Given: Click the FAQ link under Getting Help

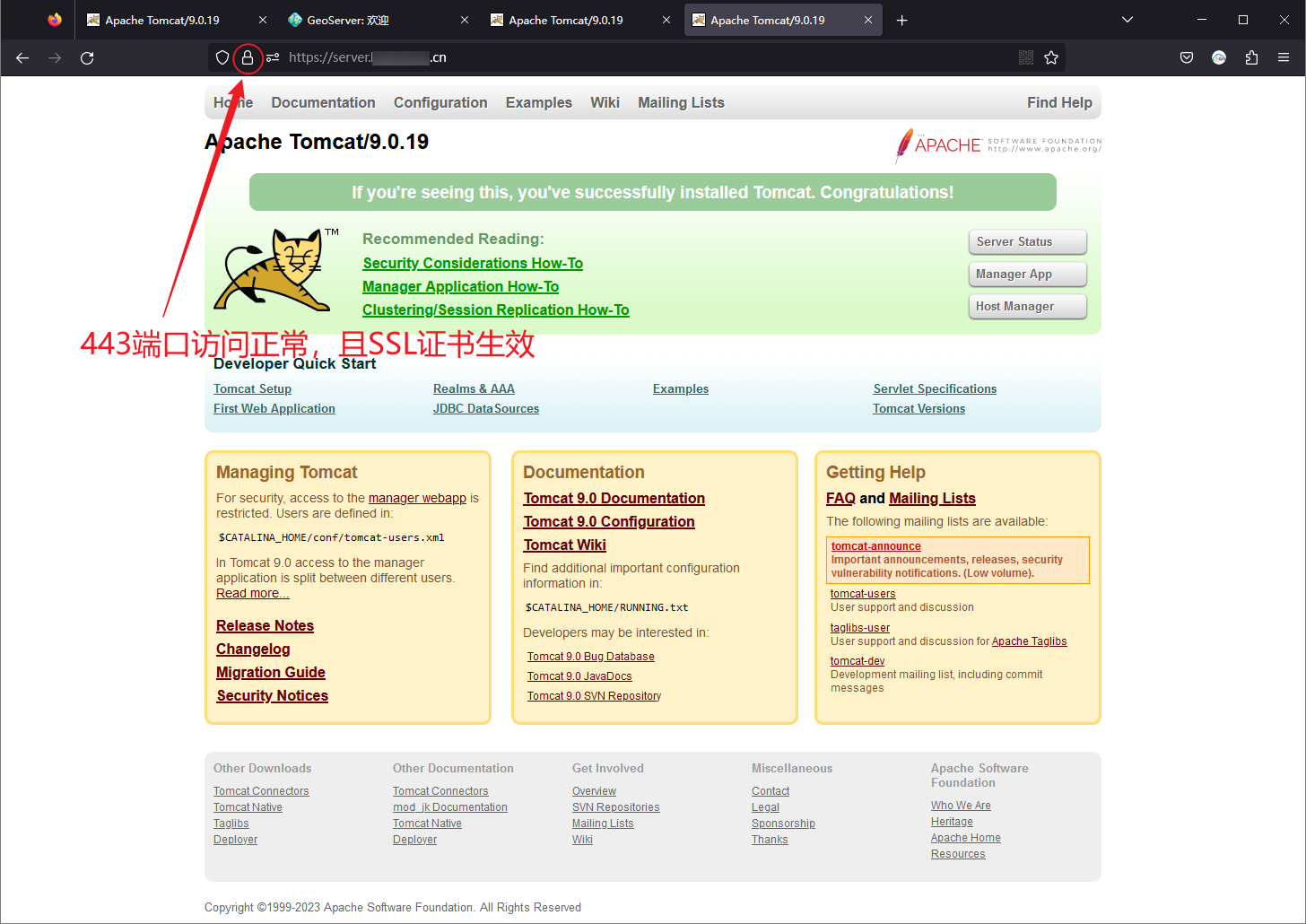Looking at the screenshot, I should pos(840,498).
